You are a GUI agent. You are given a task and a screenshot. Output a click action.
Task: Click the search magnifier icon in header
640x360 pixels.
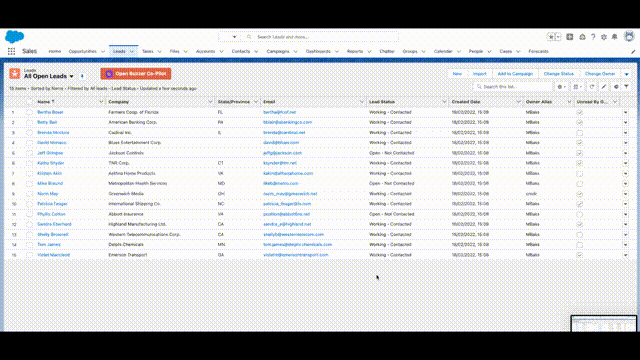[x=249, y=37]
